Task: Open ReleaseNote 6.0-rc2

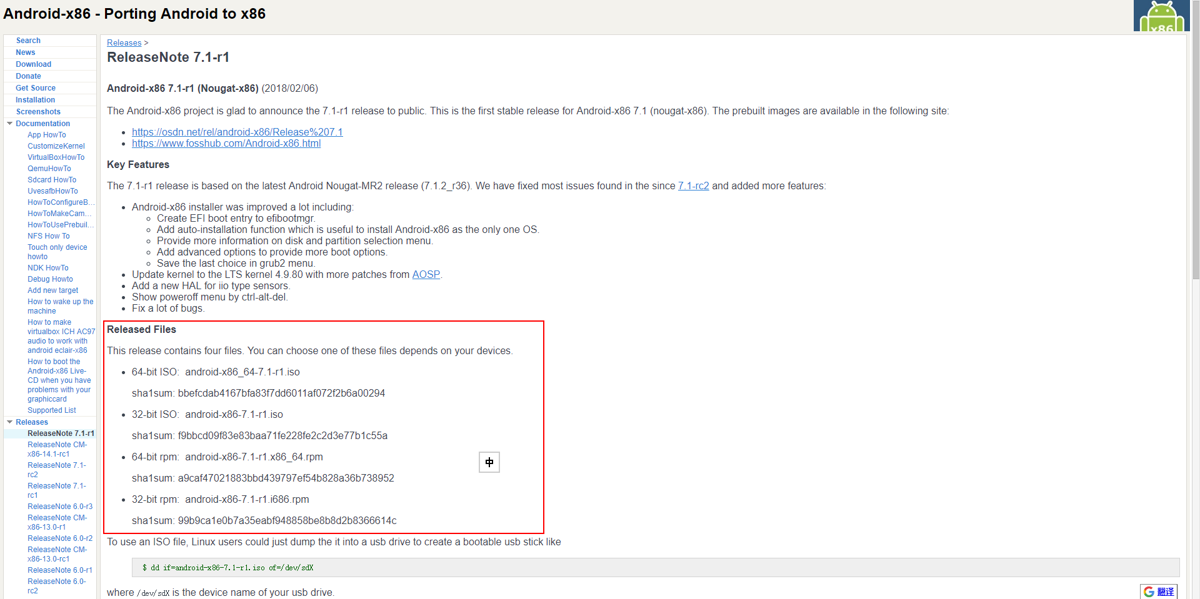Action: pyautogui.click(x=57, y=586)
